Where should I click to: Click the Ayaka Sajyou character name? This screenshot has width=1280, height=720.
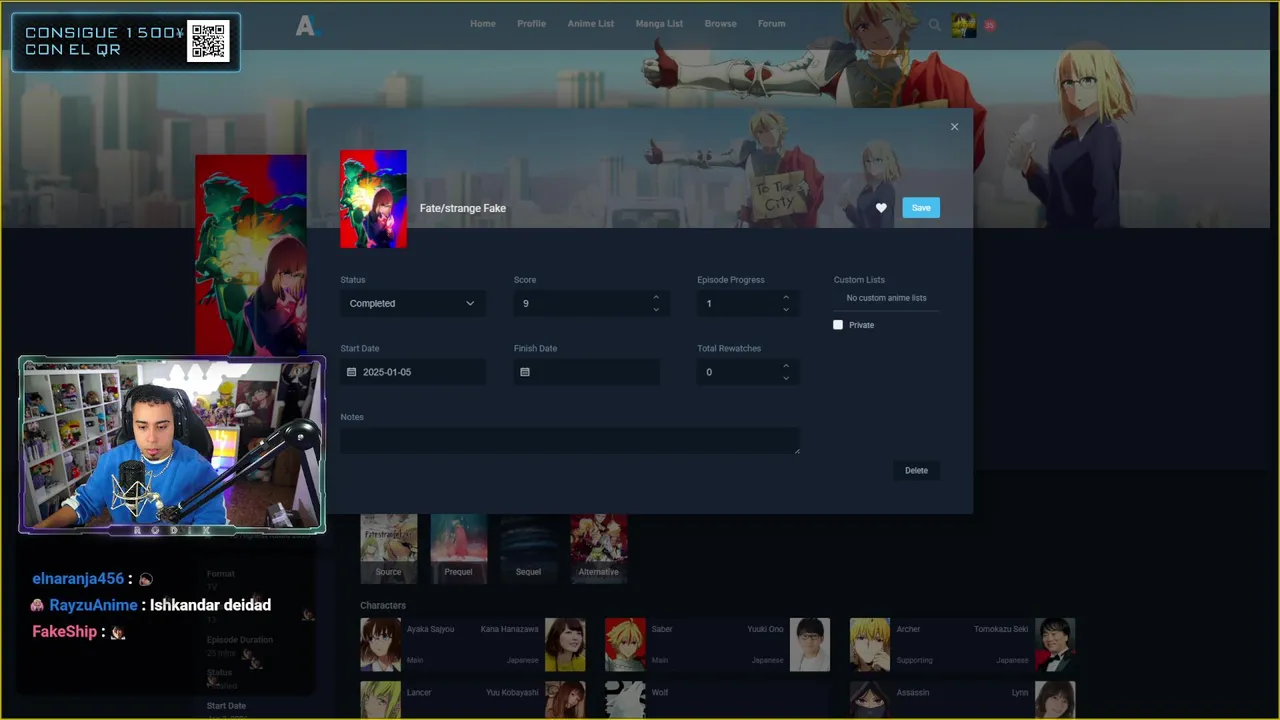[430, 629]
